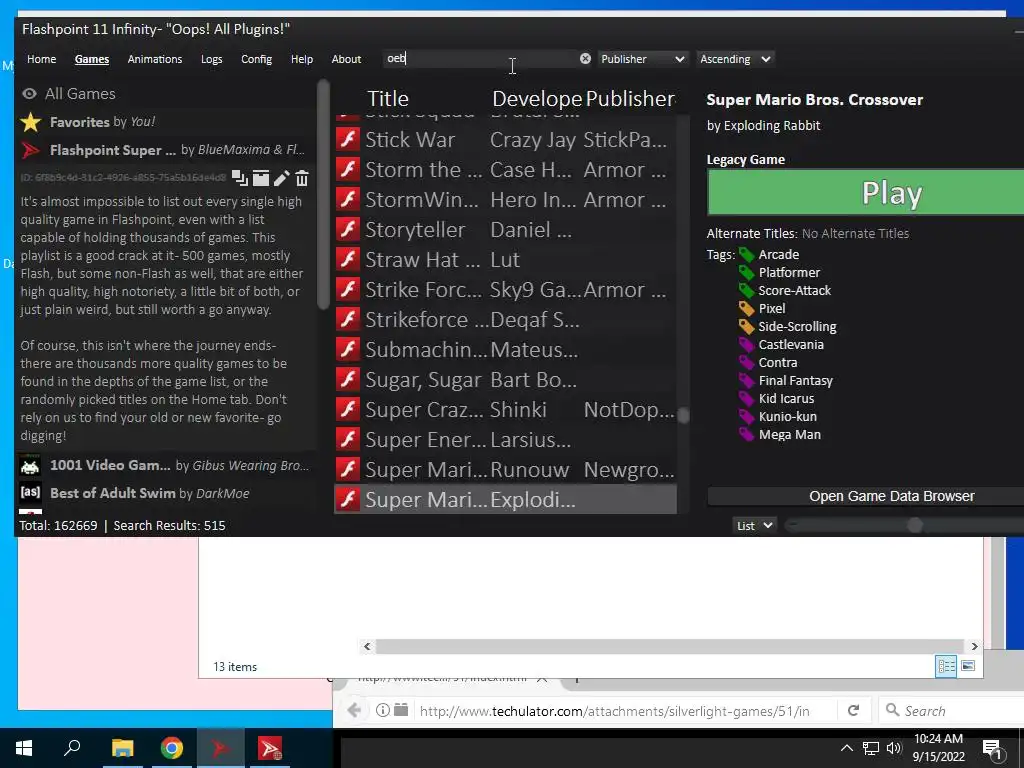1024x768 pixels.
Task: Click the Favorites star icon
Action: point(31,122)
